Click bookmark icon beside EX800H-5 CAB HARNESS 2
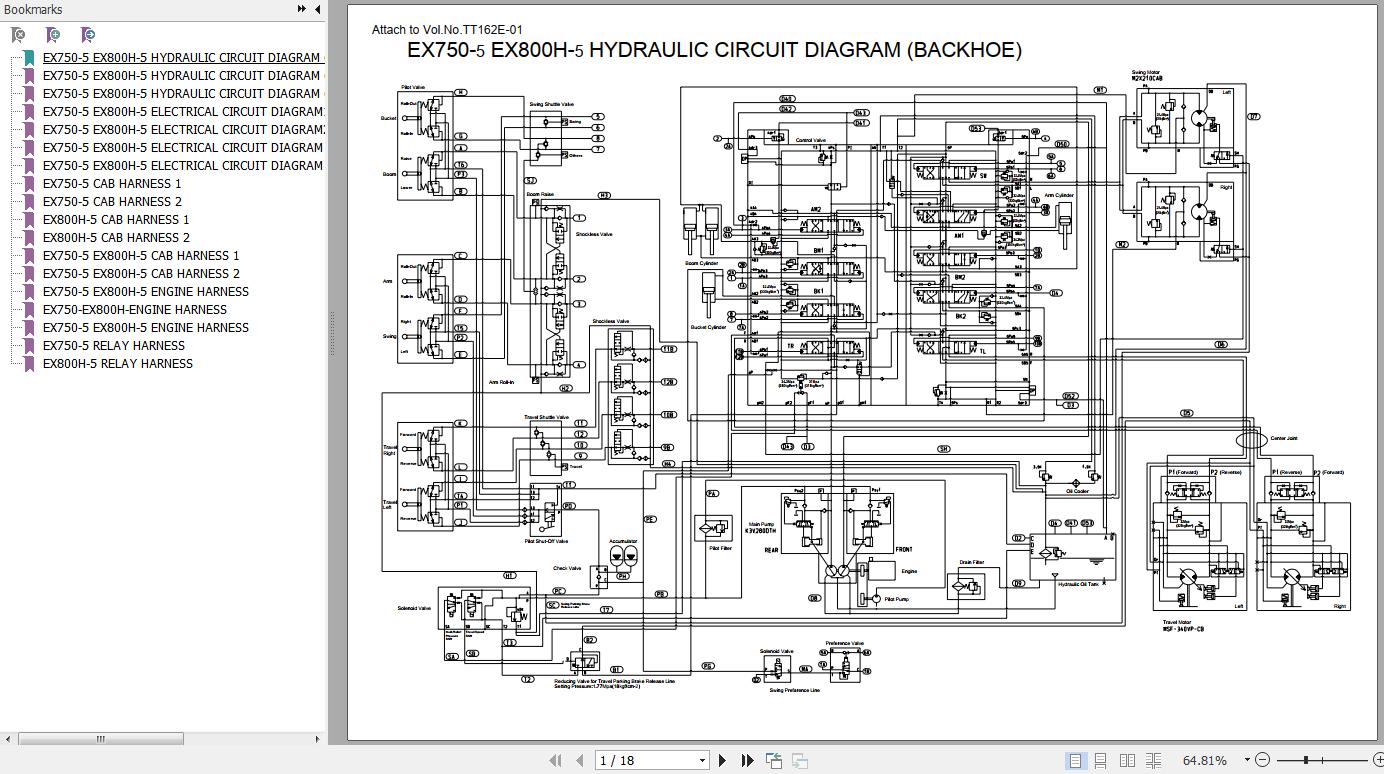This screenshot has height=774, width=1384. point(29,238)
